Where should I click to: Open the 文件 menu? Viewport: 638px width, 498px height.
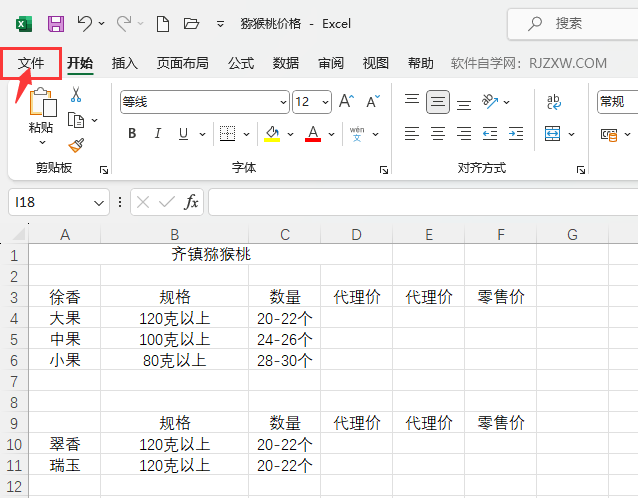[31, 63]
